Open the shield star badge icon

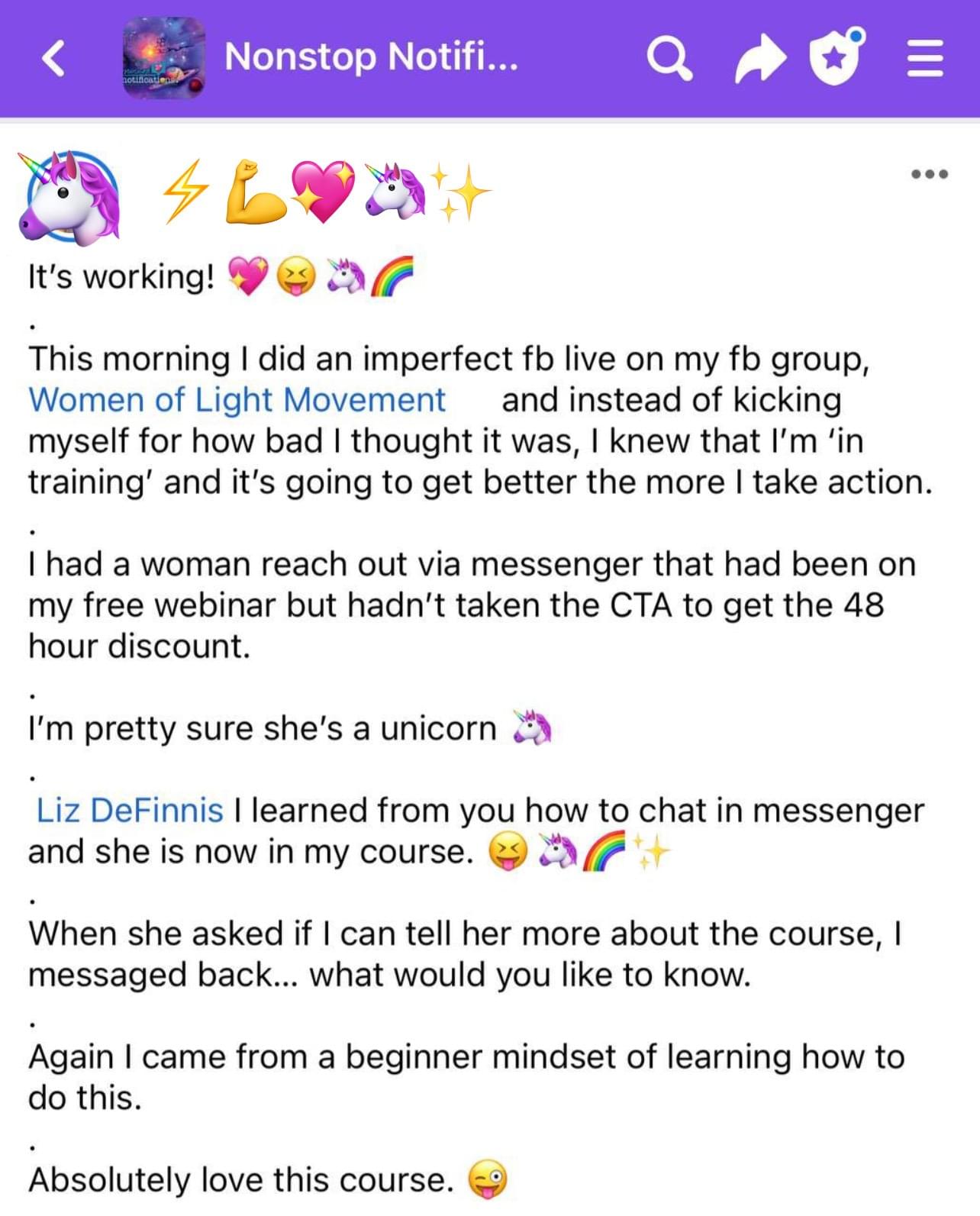(x=837, y=56)
